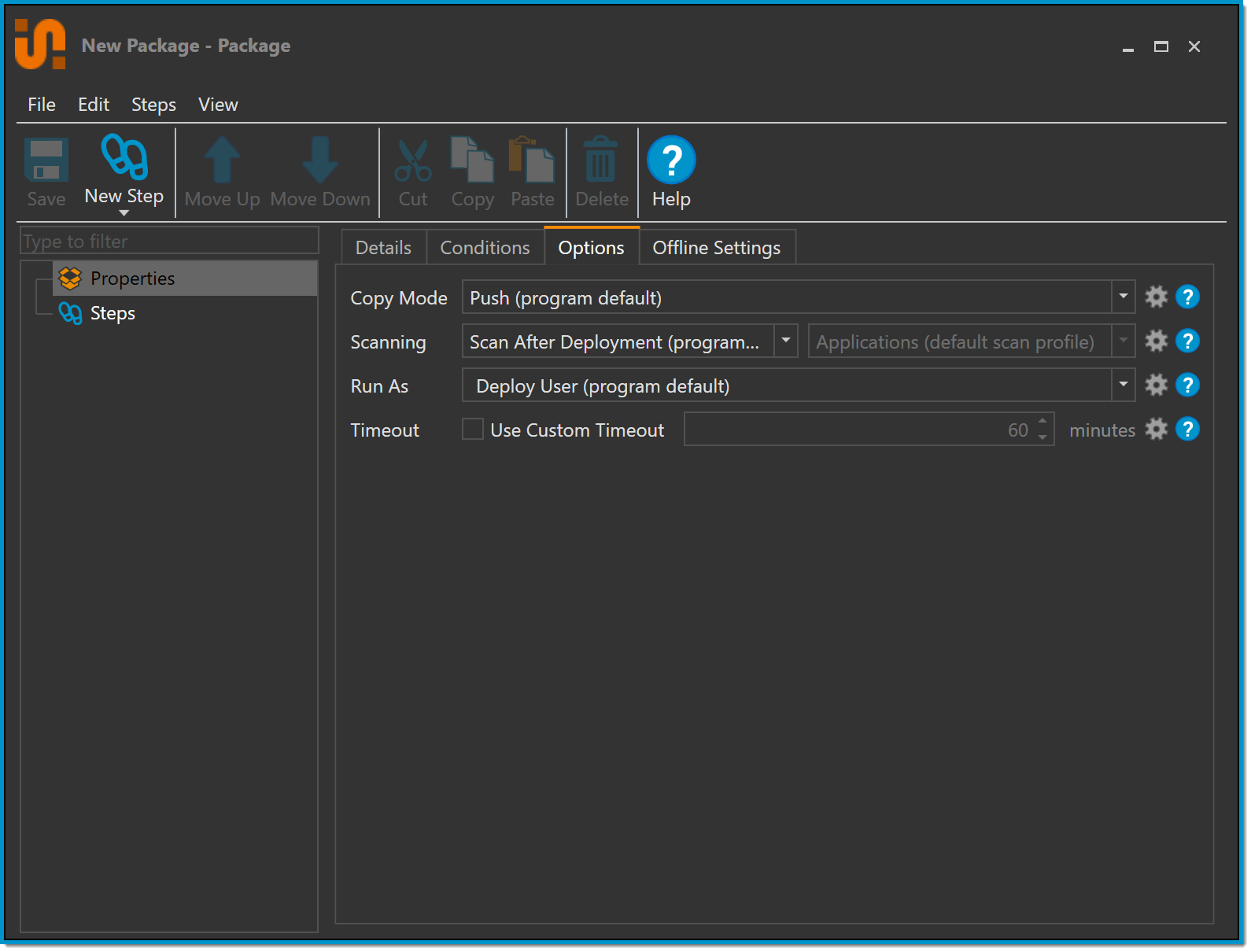This screenshot has height=952, width=1251.
Task: Switch to the Conditions tab
Action: click(x=485, y=248)
